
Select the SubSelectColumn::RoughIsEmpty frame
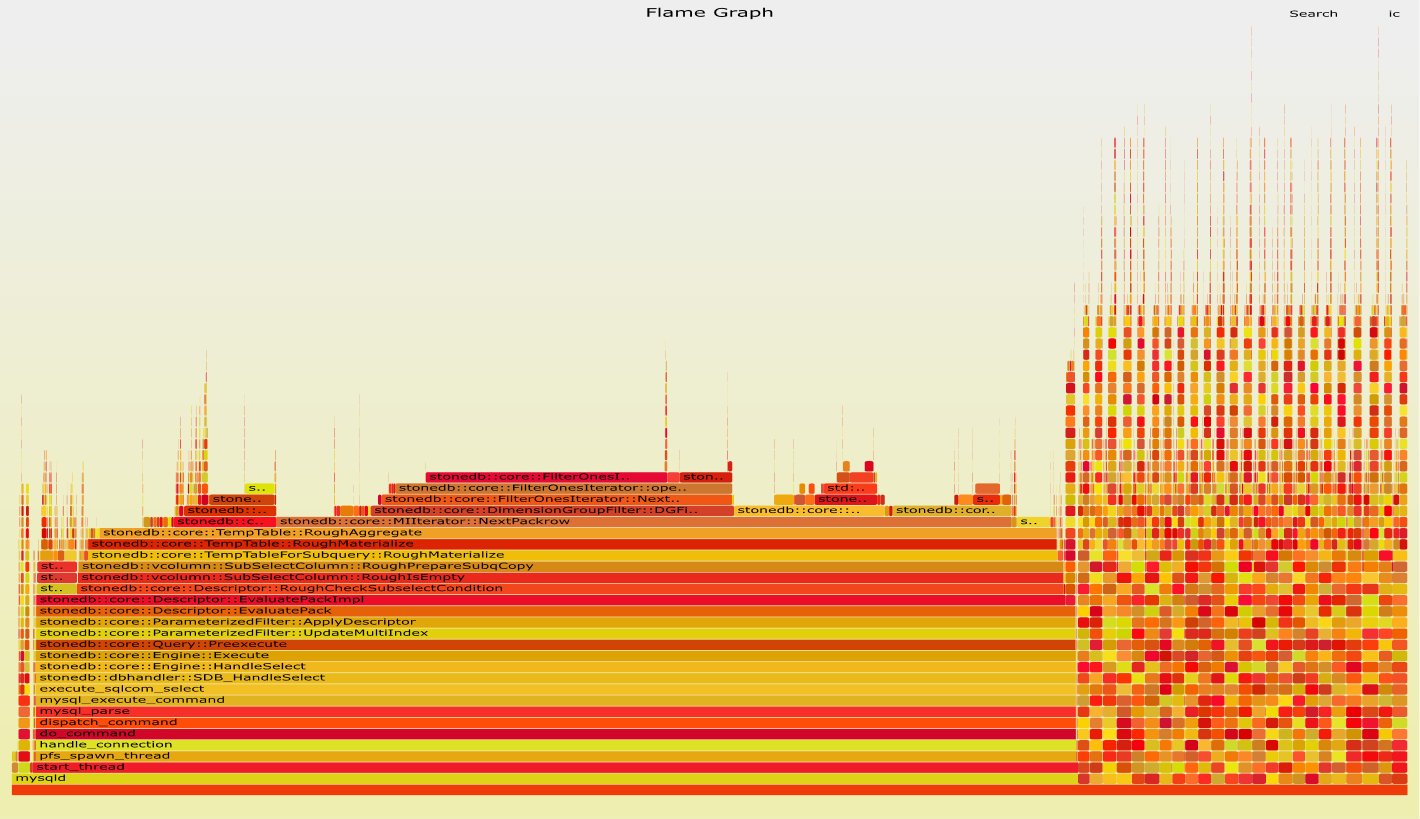click(x=571, y=578)
